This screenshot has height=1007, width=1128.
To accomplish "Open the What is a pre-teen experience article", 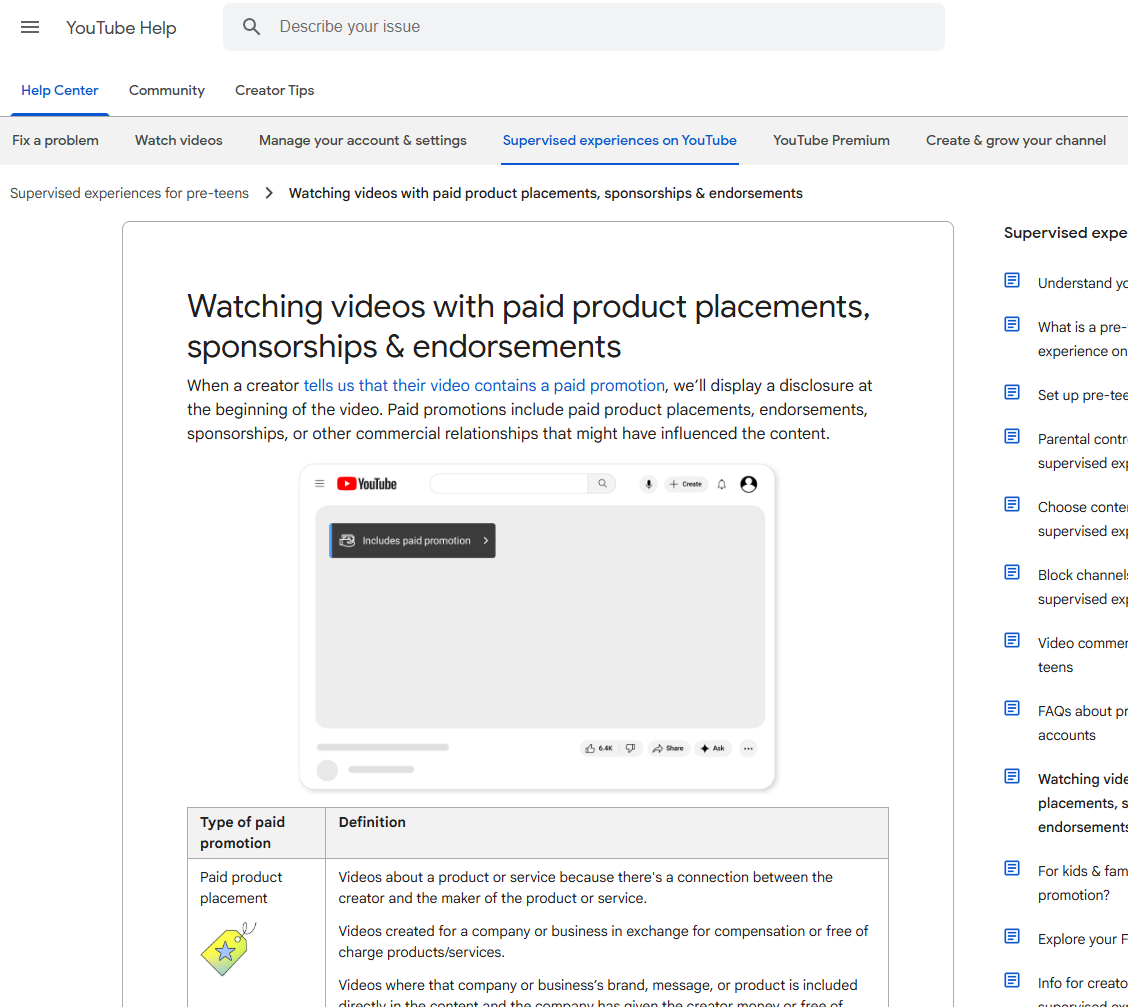I will [1082, 339].
